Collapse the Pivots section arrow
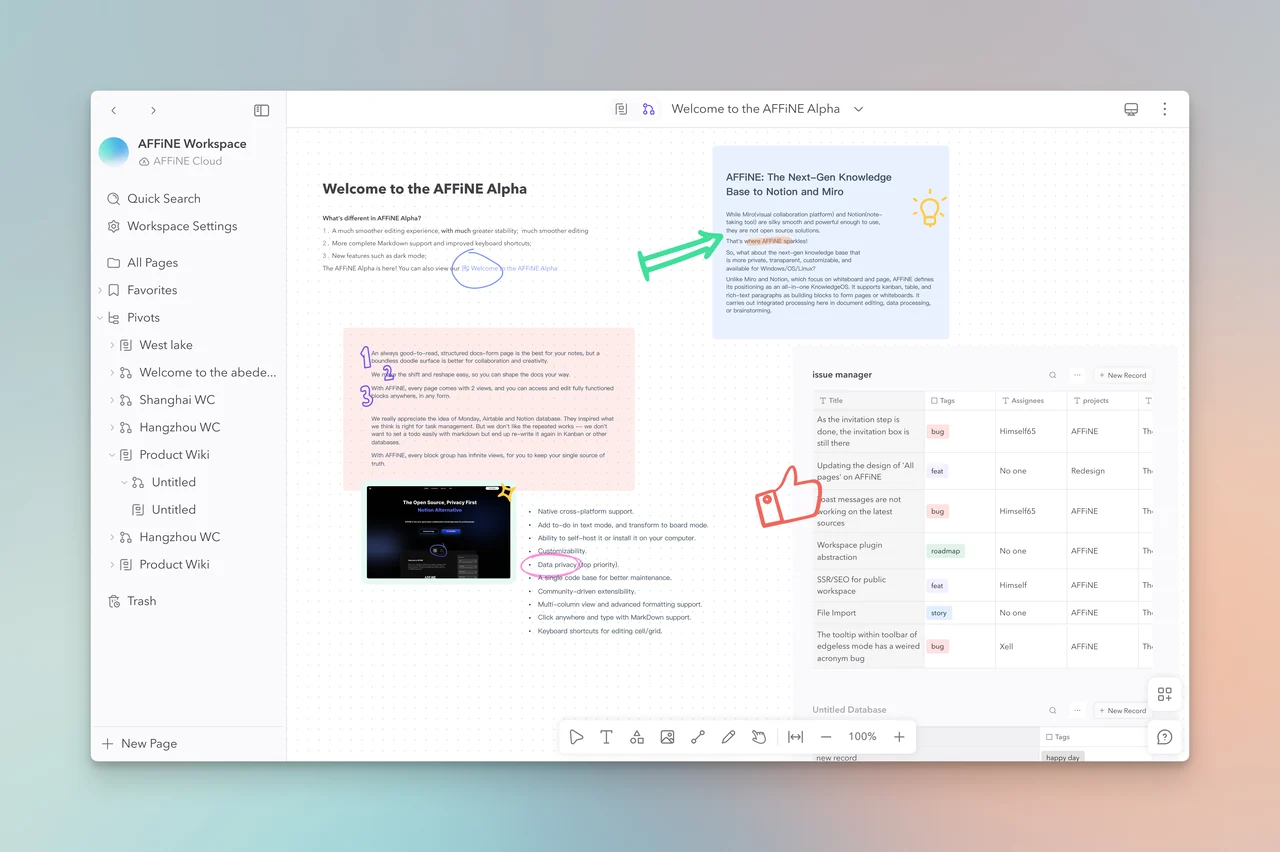Screen dimensions: 1280x852 pos(100,318)
